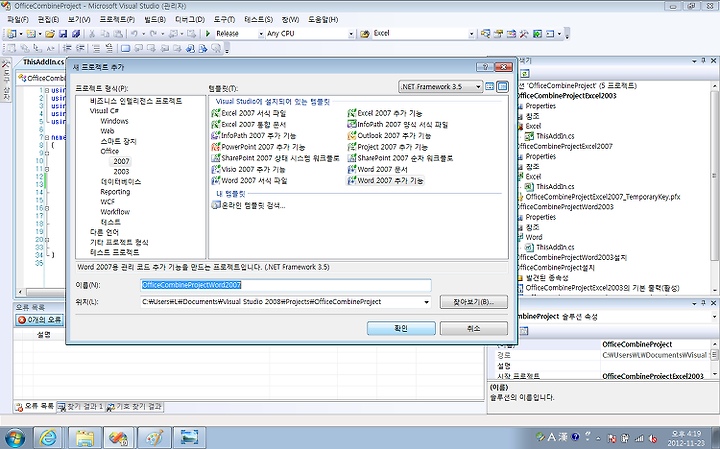
Task: Open the Solution Explorer window position menu arrow
Action: 694,61
